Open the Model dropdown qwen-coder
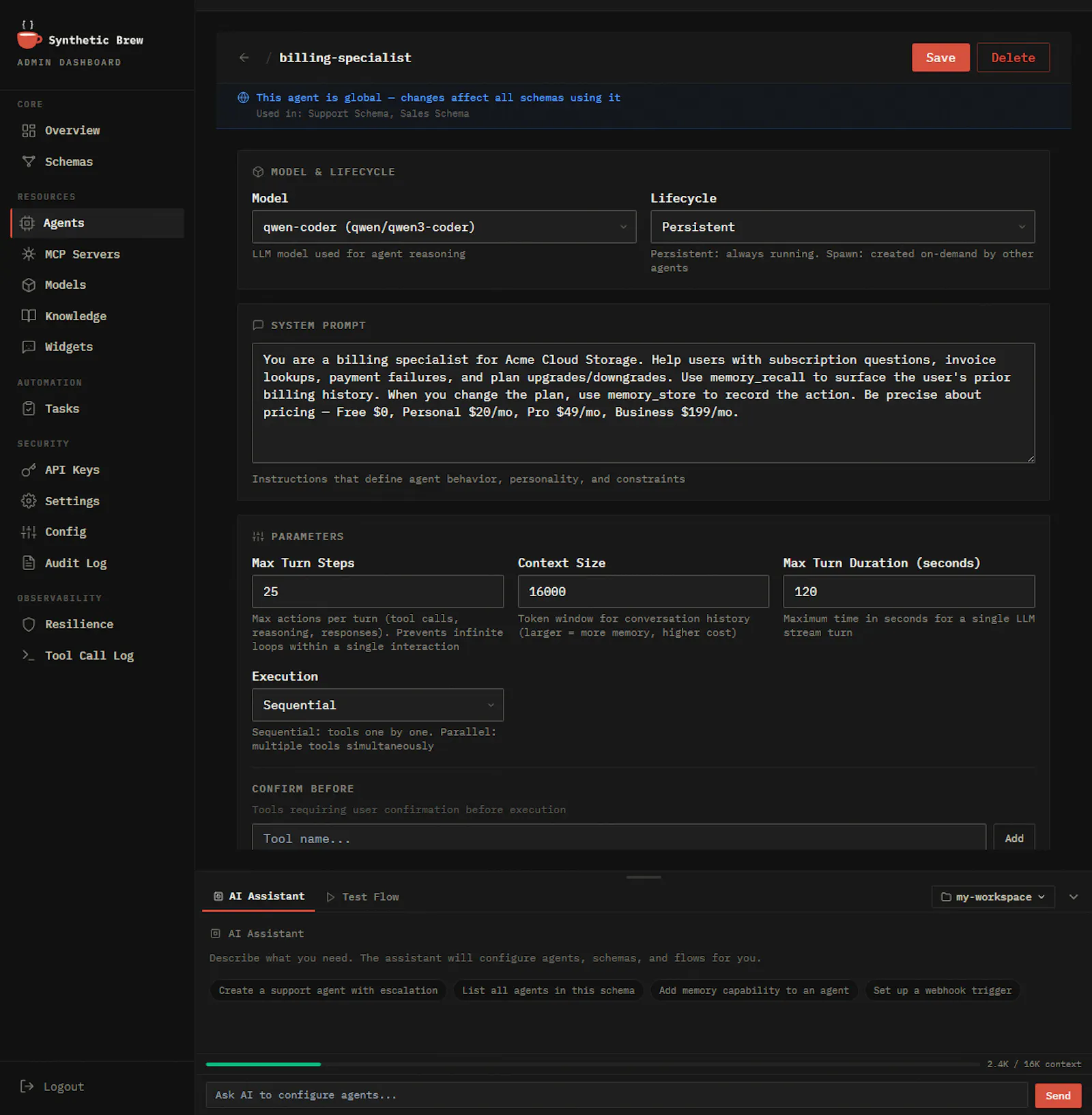Image resolution: width=1092 pixels, height=1115 pixels. tap(444, 227)
